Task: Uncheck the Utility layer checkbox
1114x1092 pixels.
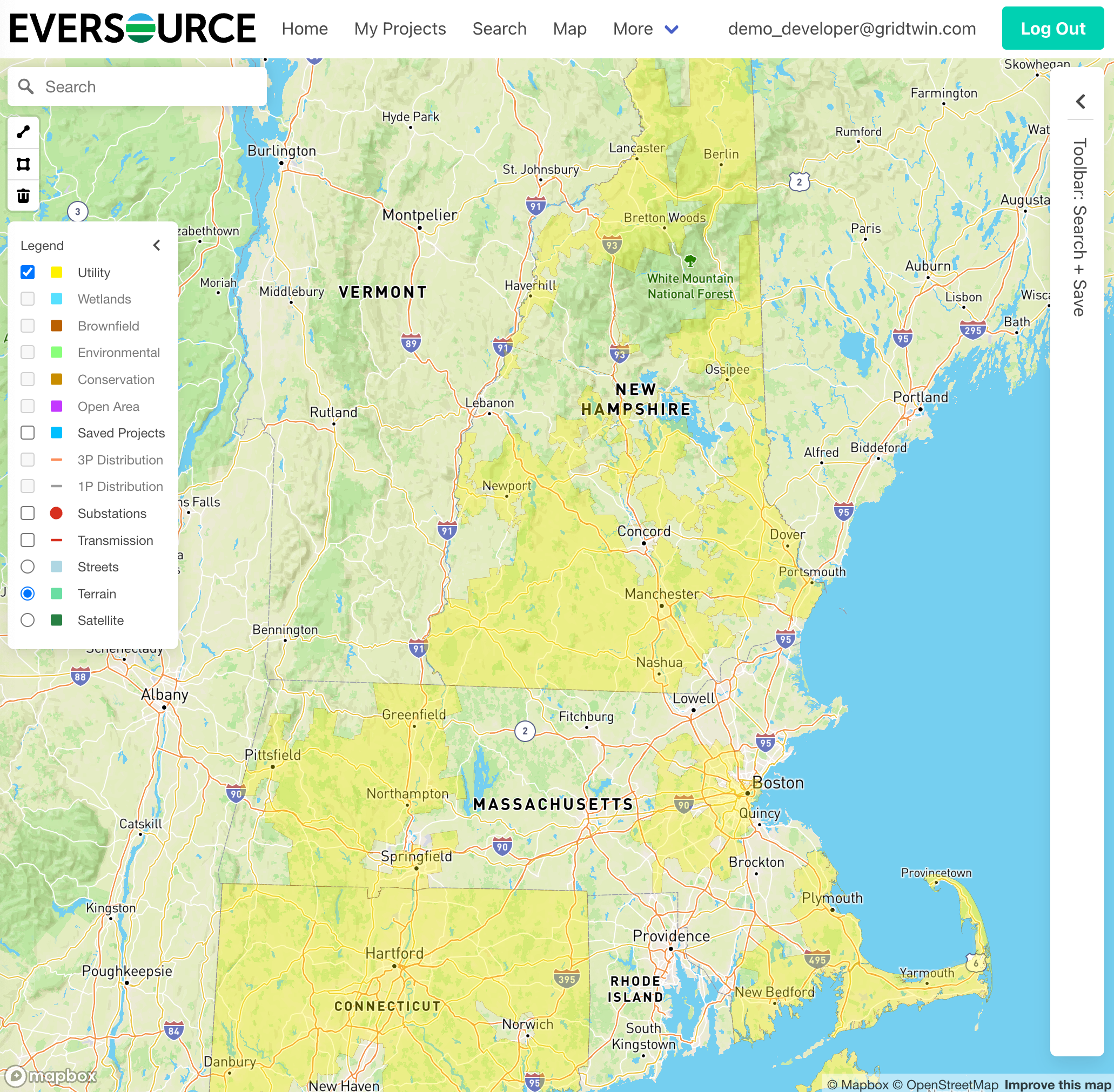Action: [27, 272]
